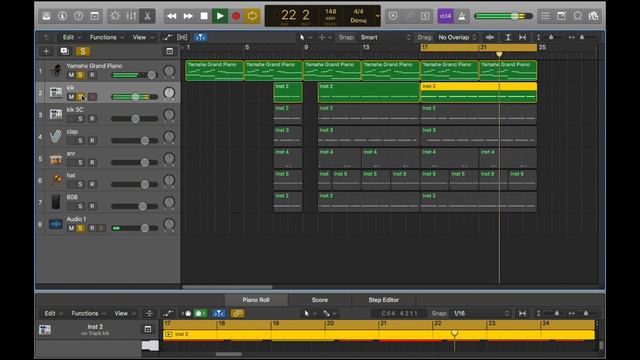Viewport: 640px width, 360px height.
Task: Open the Inspector info icon
Action: (62, 16)
